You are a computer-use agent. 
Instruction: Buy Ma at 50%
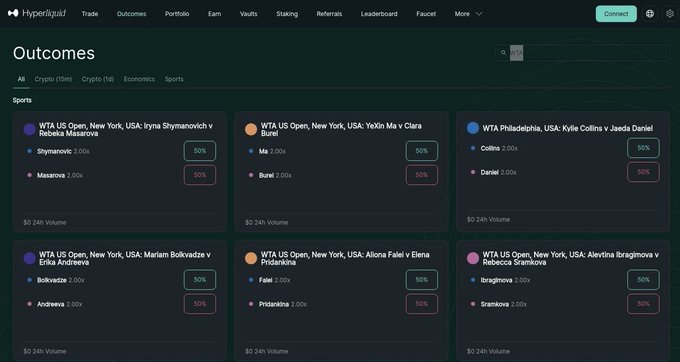coord(422,151)
